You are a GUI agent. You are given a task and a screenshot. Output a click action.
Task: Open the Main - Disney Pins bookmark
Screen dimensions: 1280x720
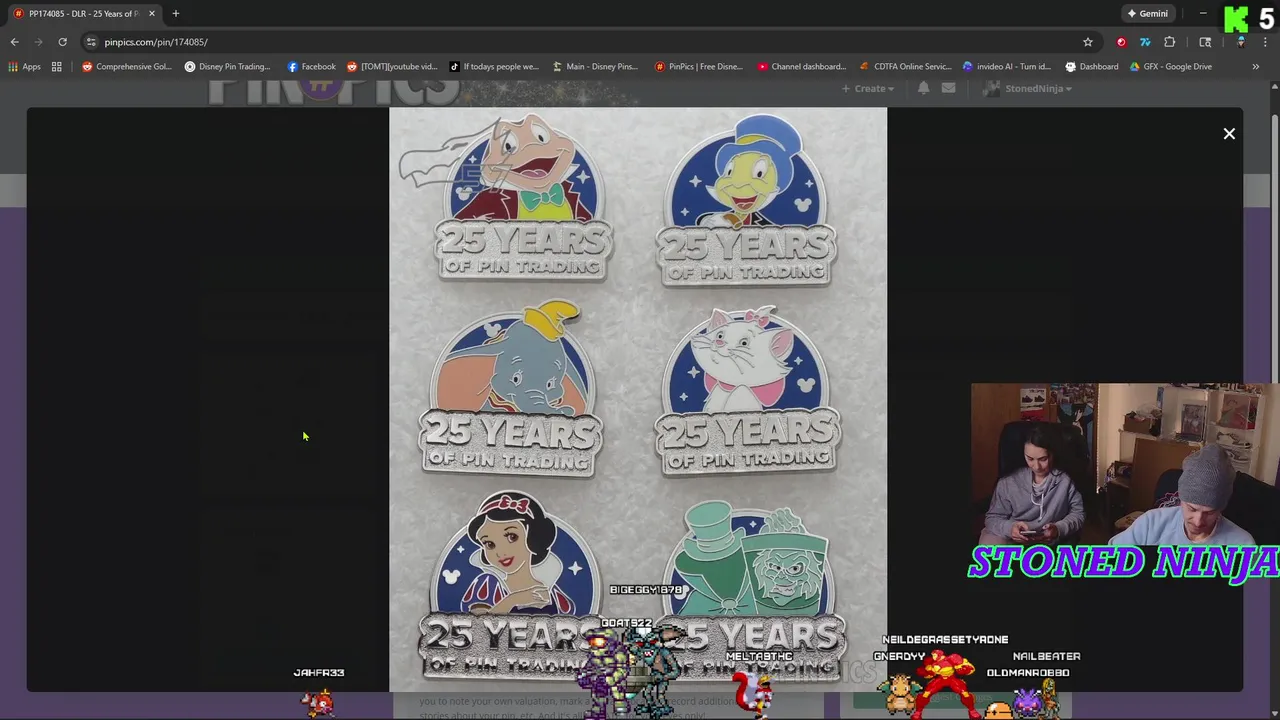[595, 67]
